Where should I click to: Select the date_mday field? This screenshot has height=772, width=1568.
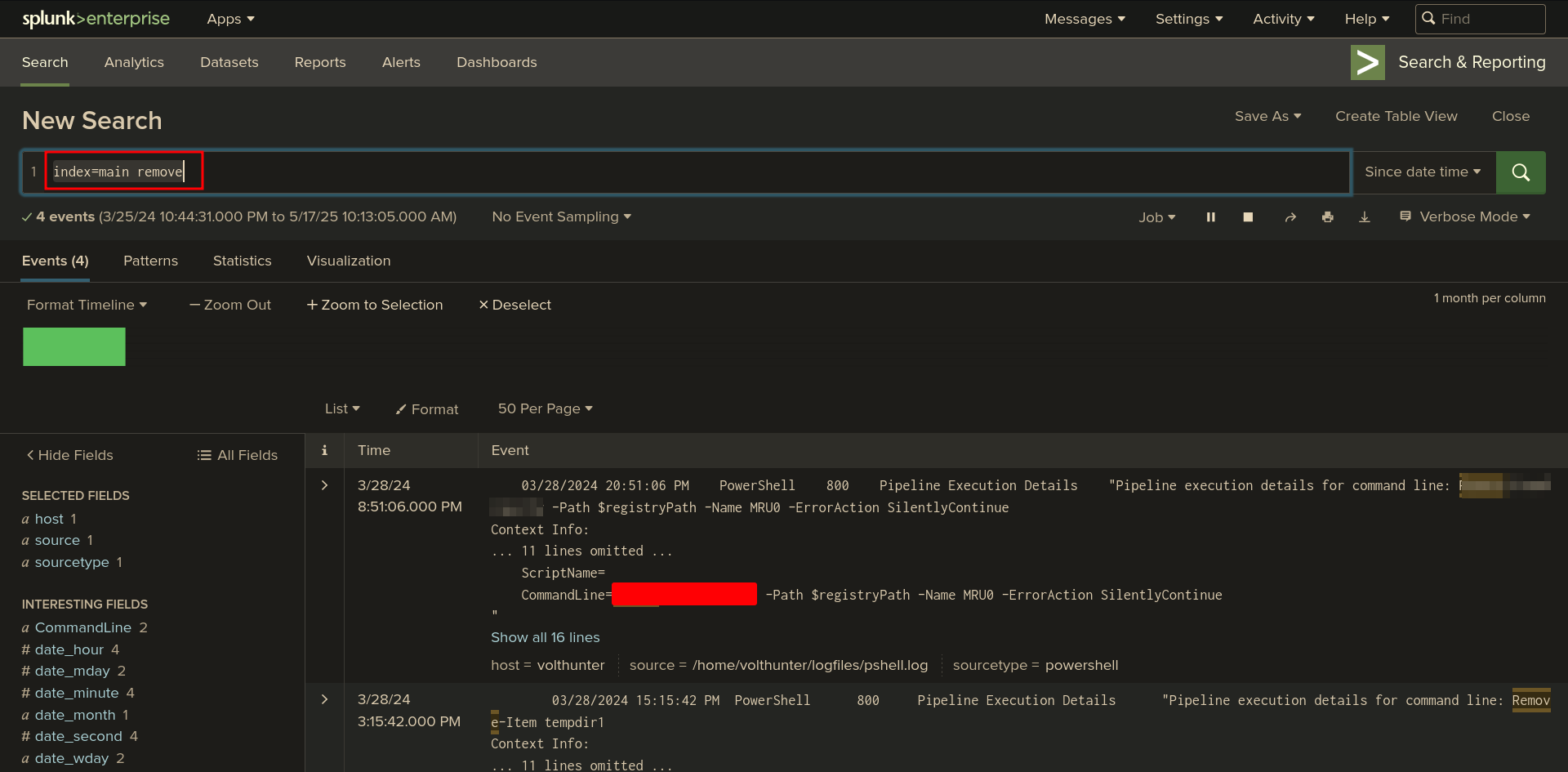click(x=73, y=671)
